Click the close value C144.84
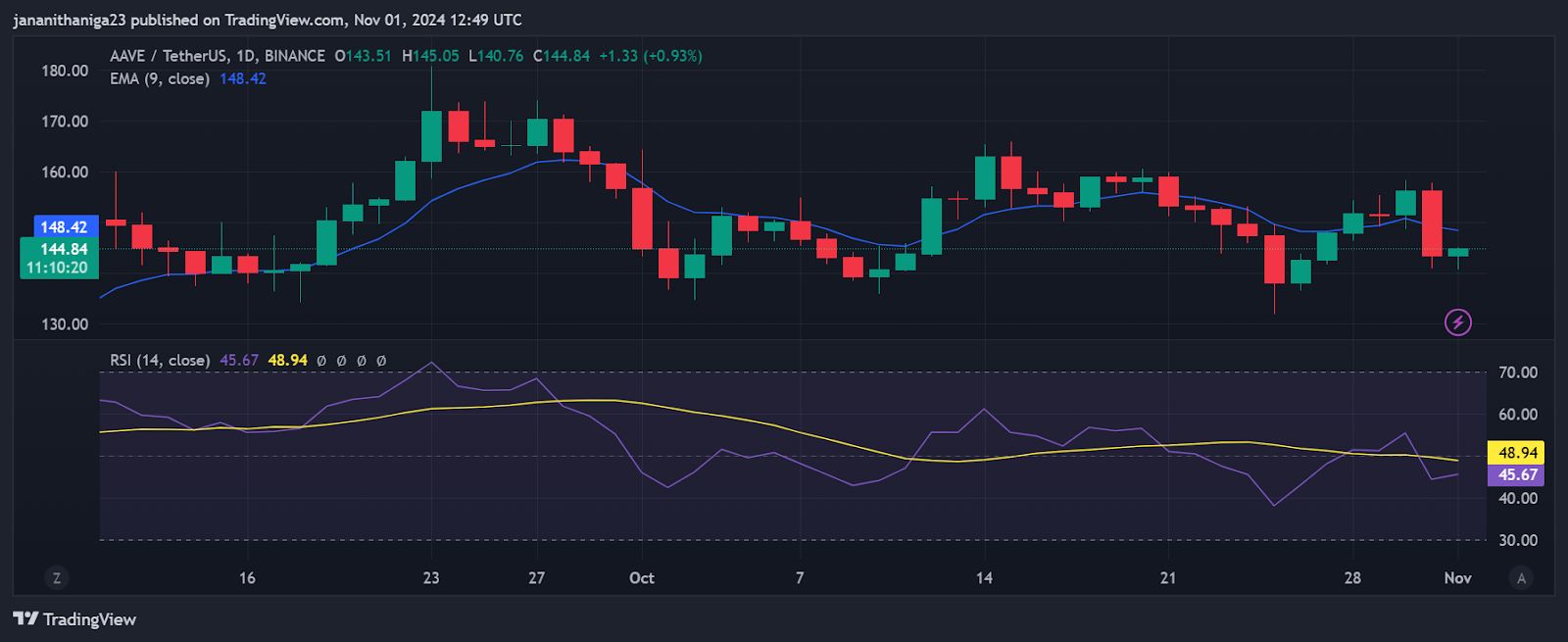This screenshot has width=1568, height=642. (562, 56)
